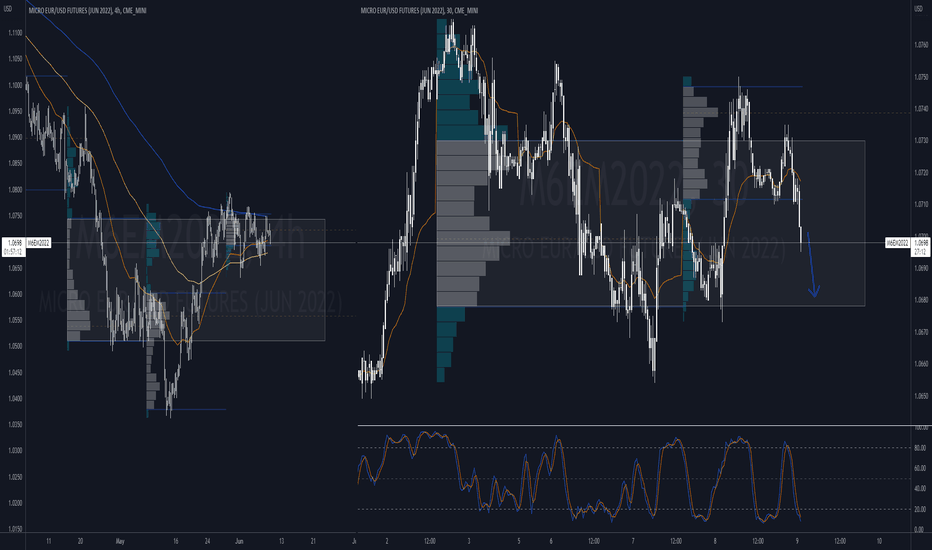Viewport: 932px width, 550px height.
Task: Click the 13 date label on 4h time axis
Action: tap(281, 541)
